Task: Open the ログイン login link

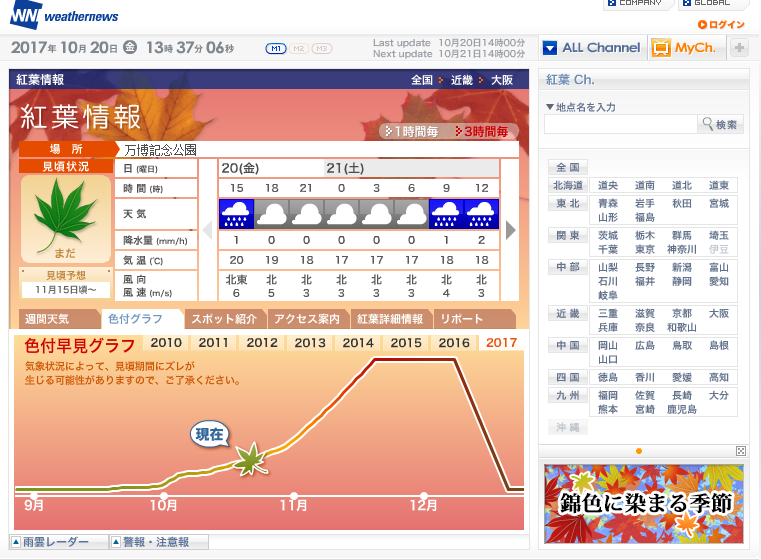Action: coord(721,24)
